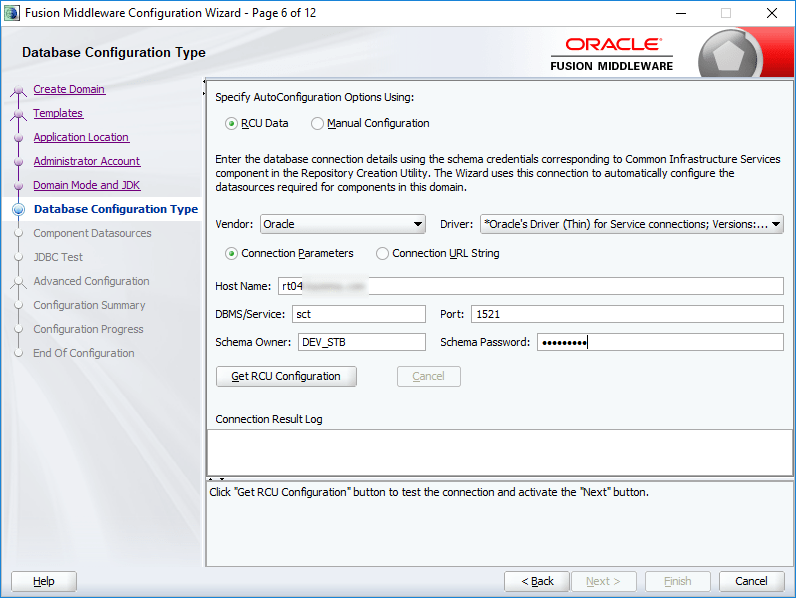Click the Schema Password field
The height and width of the screenshot is (598, 796).
[x=660, y=342]
